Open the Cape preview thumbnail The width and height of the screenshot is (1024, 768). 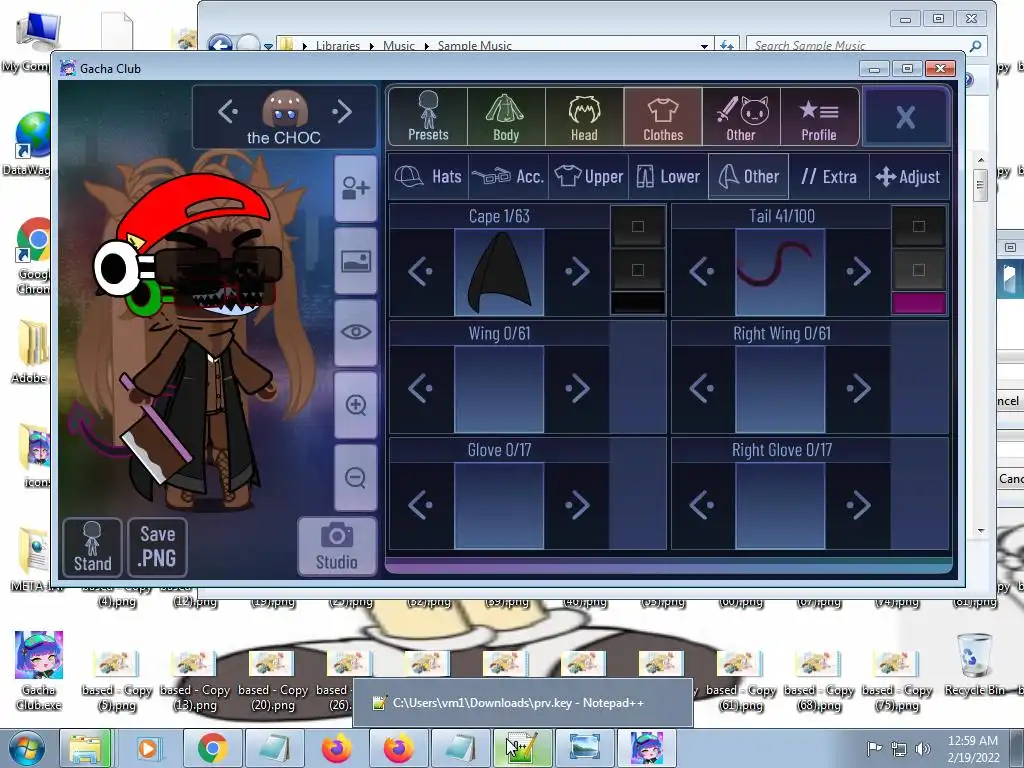499,272
